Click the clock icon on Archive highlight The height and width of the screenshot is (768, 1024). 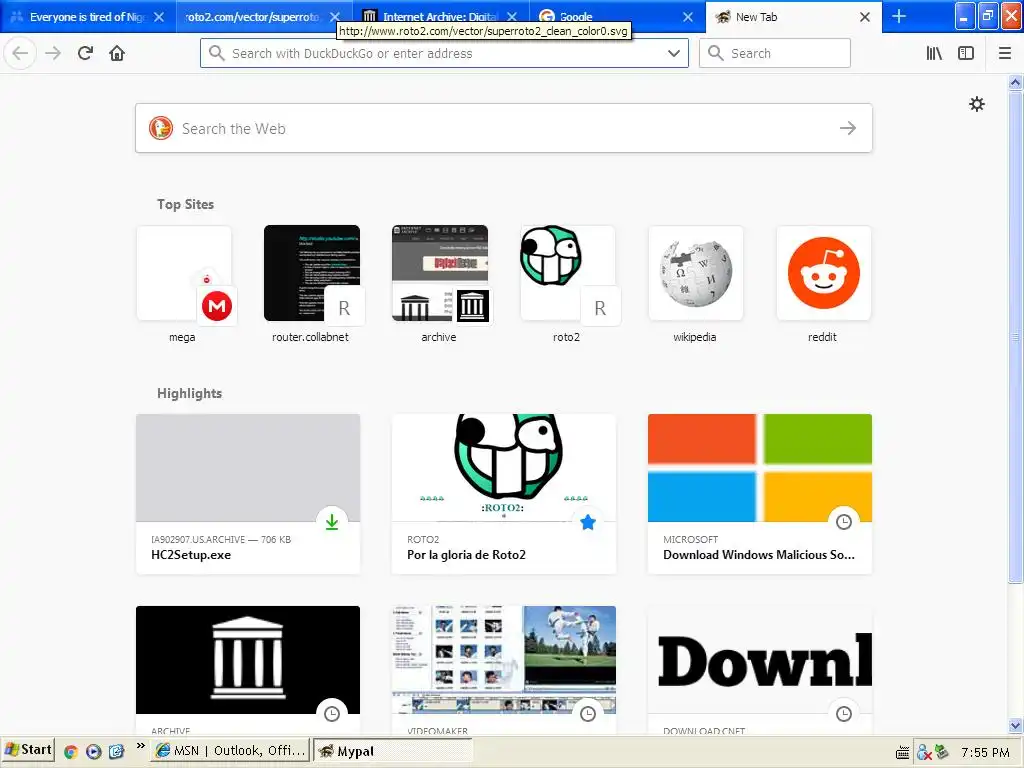click(x=332, y=714)
